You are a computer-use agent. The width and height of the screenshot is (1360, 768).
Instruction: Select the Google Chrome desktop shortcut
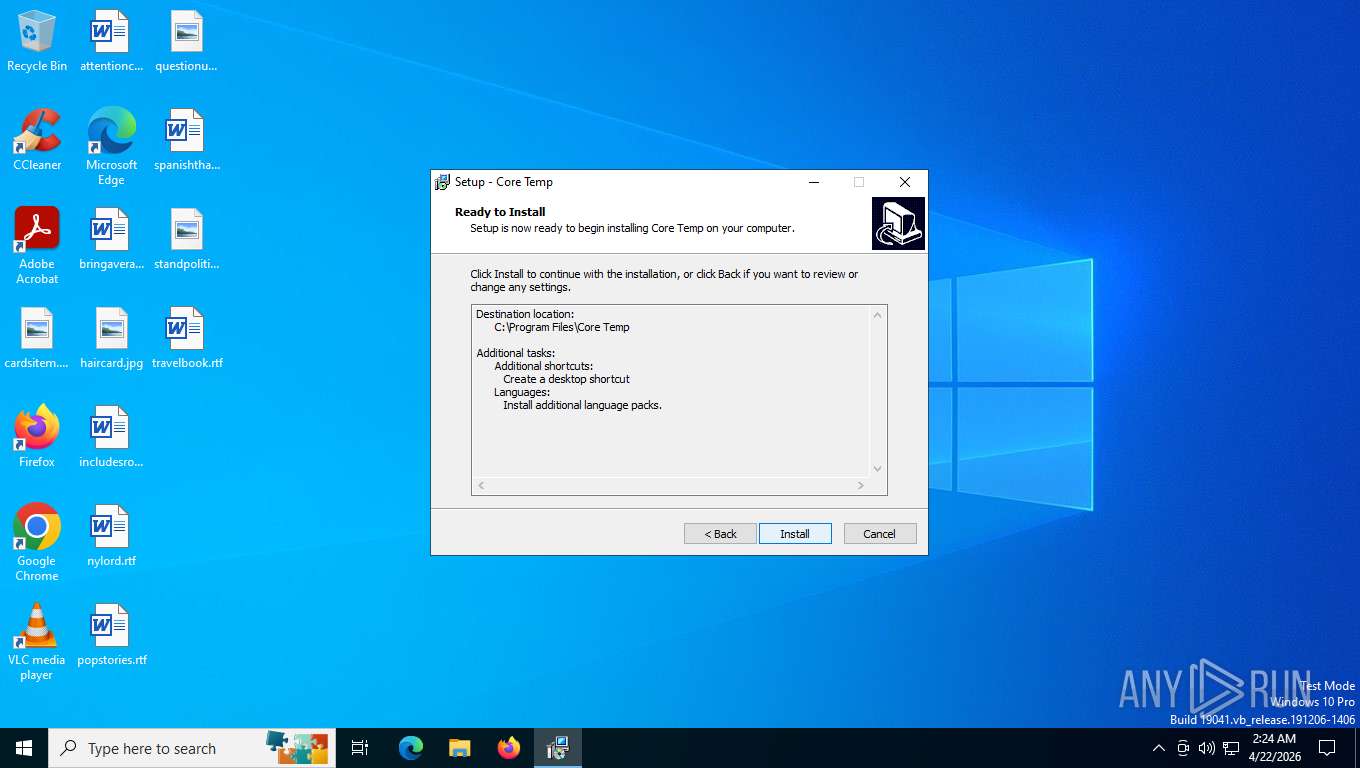pos(37,543)
